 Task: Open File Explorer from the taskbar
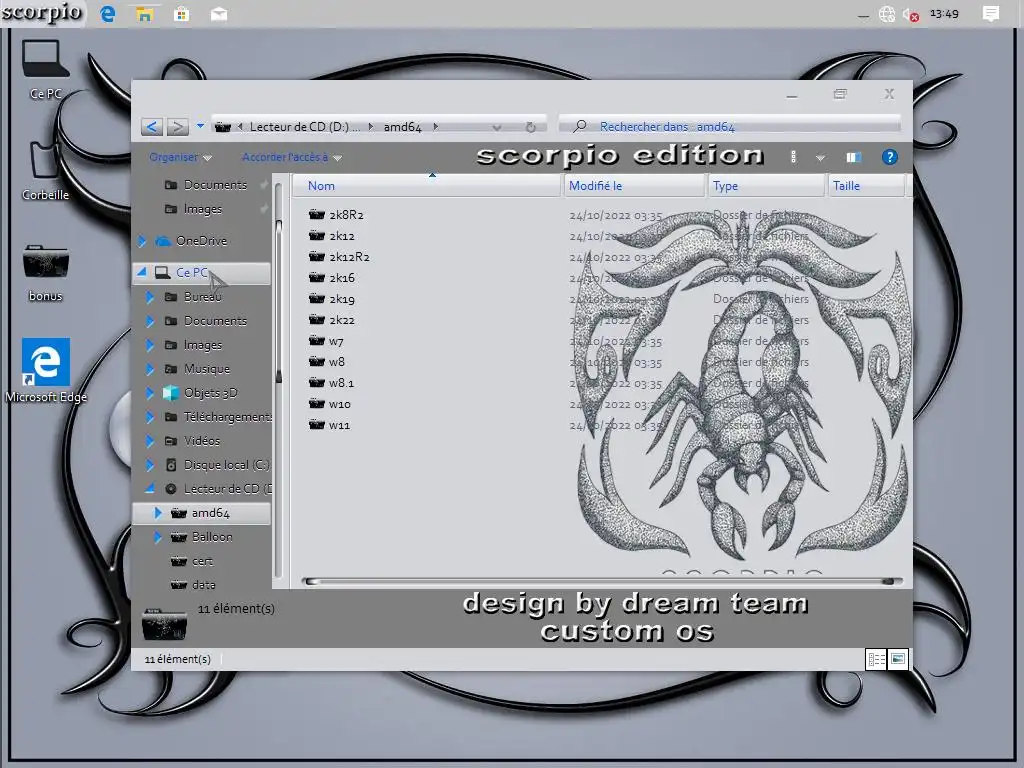click(145, 14)
